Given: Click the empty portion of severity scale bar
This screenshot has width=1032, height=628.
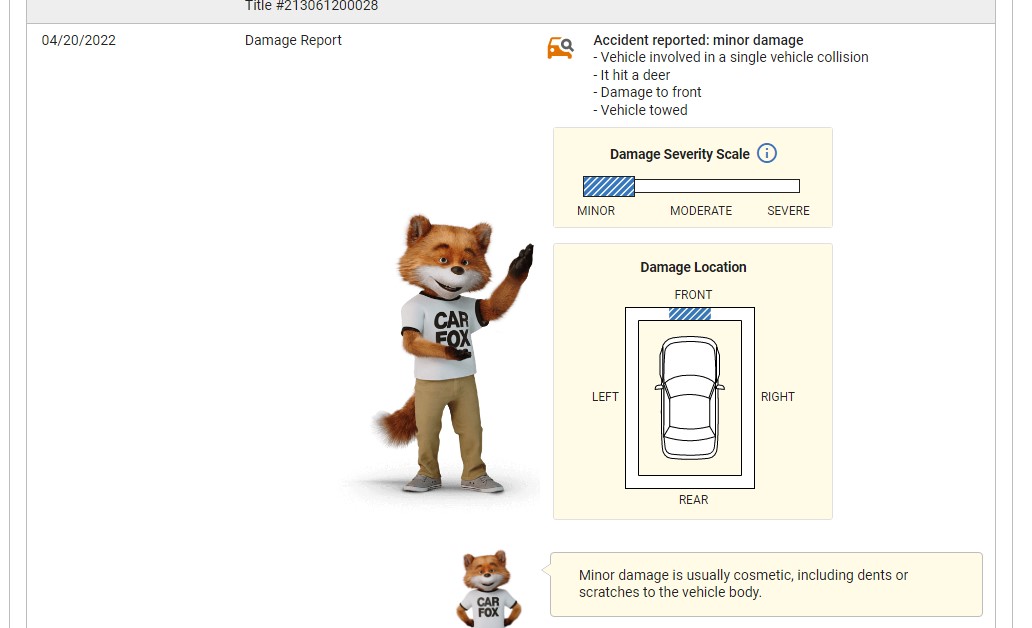Looking at the screenshot, I should tap(716, 186).
